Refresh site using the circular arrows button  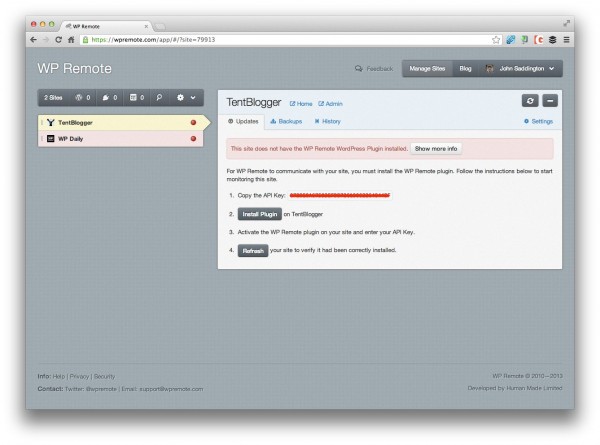pos(530,101)
